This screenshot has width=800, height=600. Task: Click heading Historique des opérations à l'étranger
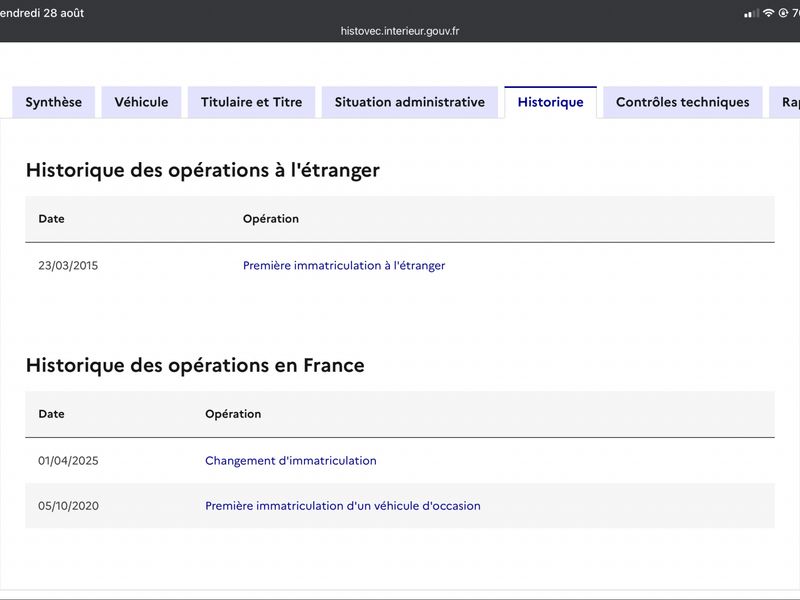(x=203, y=170)
